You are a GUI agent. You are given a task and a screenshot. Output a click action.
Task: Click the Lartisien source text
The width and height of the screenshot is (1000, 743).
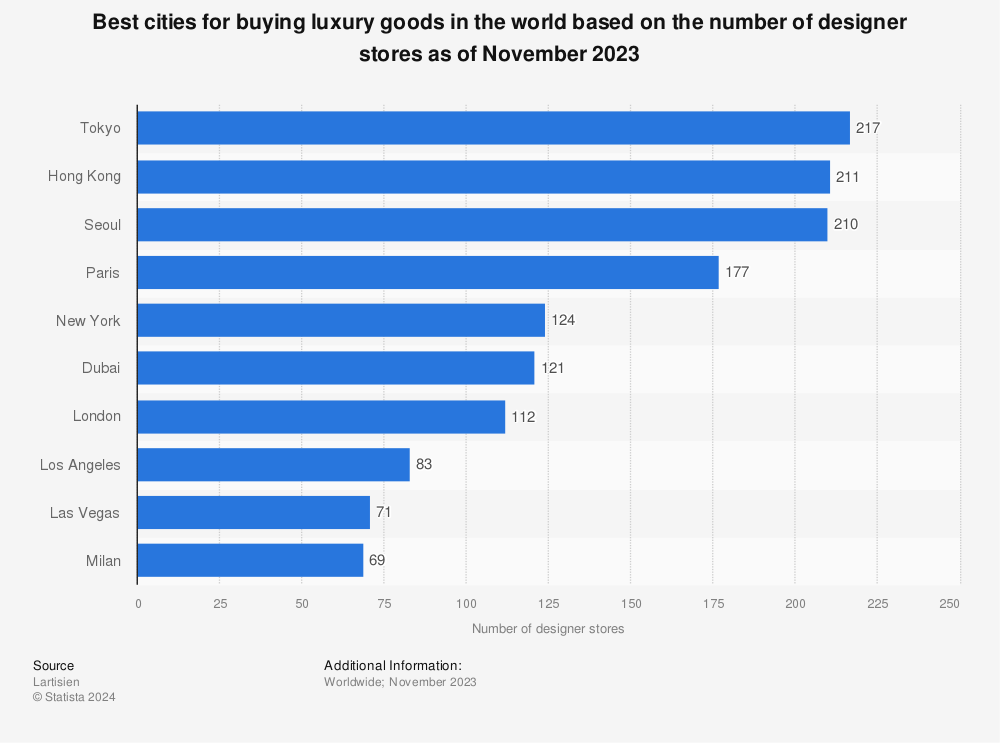tap(56, 682)
